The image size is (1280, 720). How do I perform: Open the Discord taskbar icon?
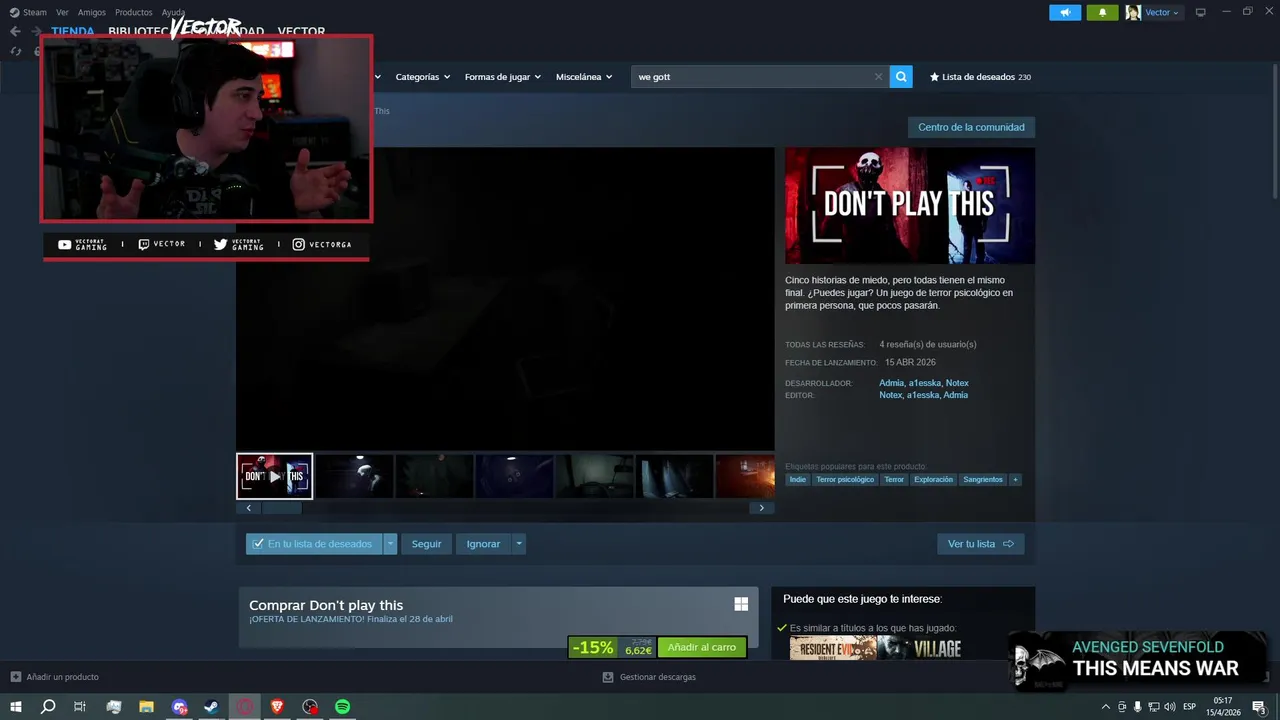(x=179, y=707)
